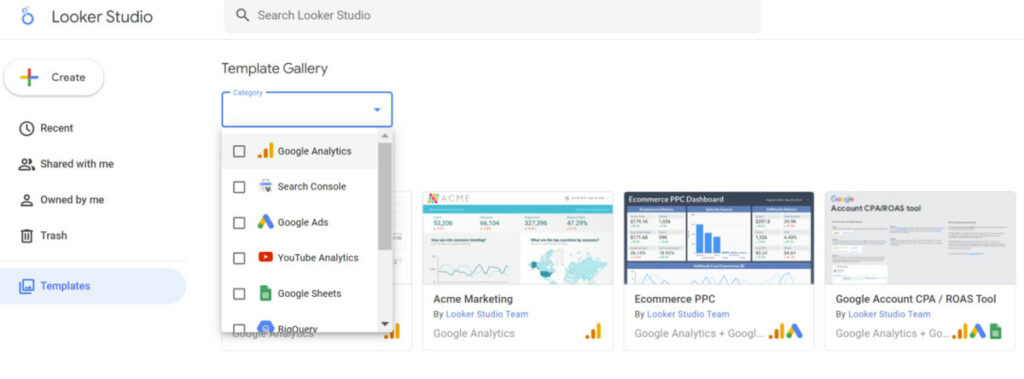Click the YouTube Analytics icon in dropdown
Screen dimensions: 1024x379
(x=265, y=257)
